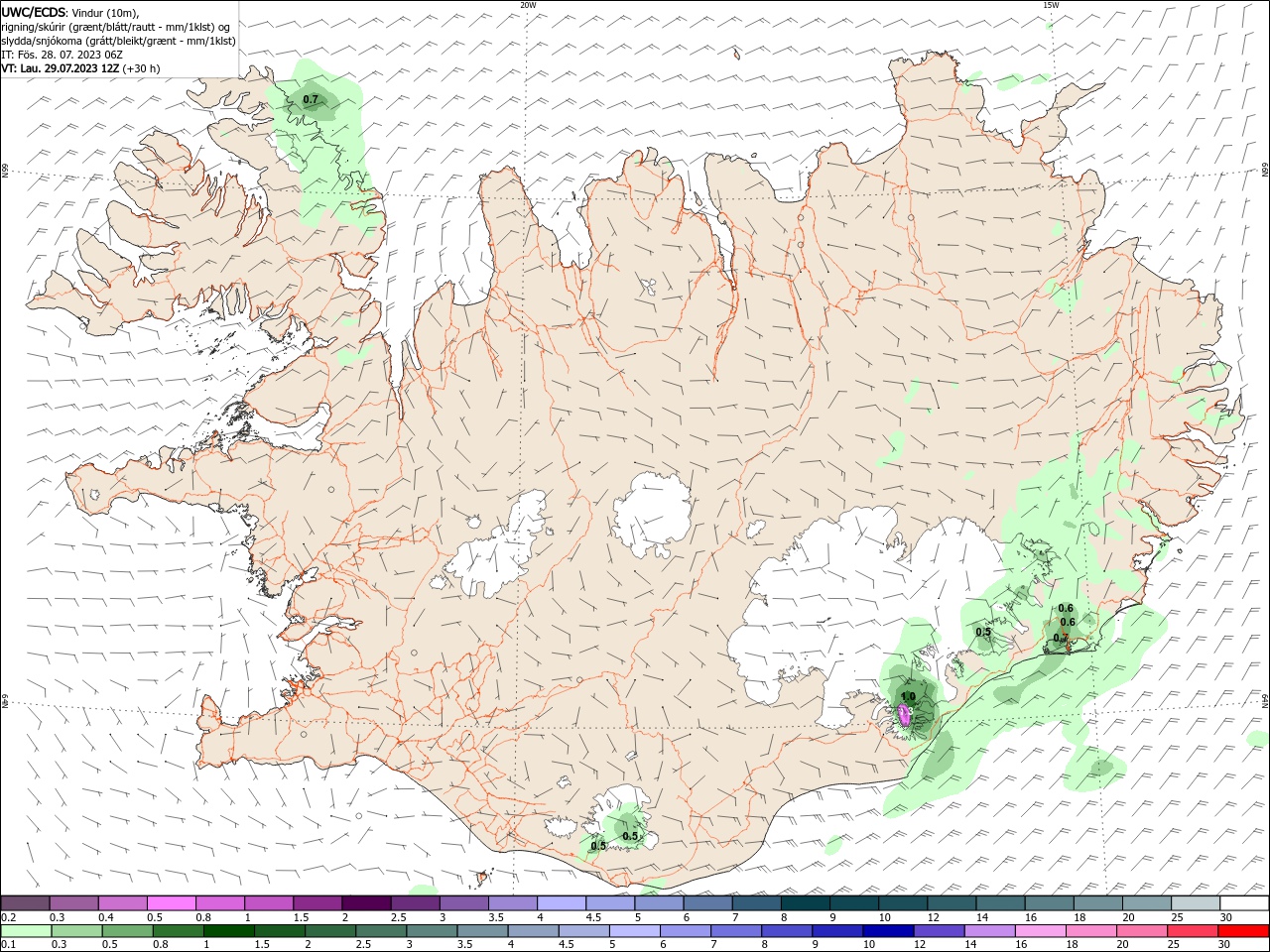Select the 0.7 value in the northwest rain patch
Viewport: 1270px width, 952px height.
click(311, 99)
